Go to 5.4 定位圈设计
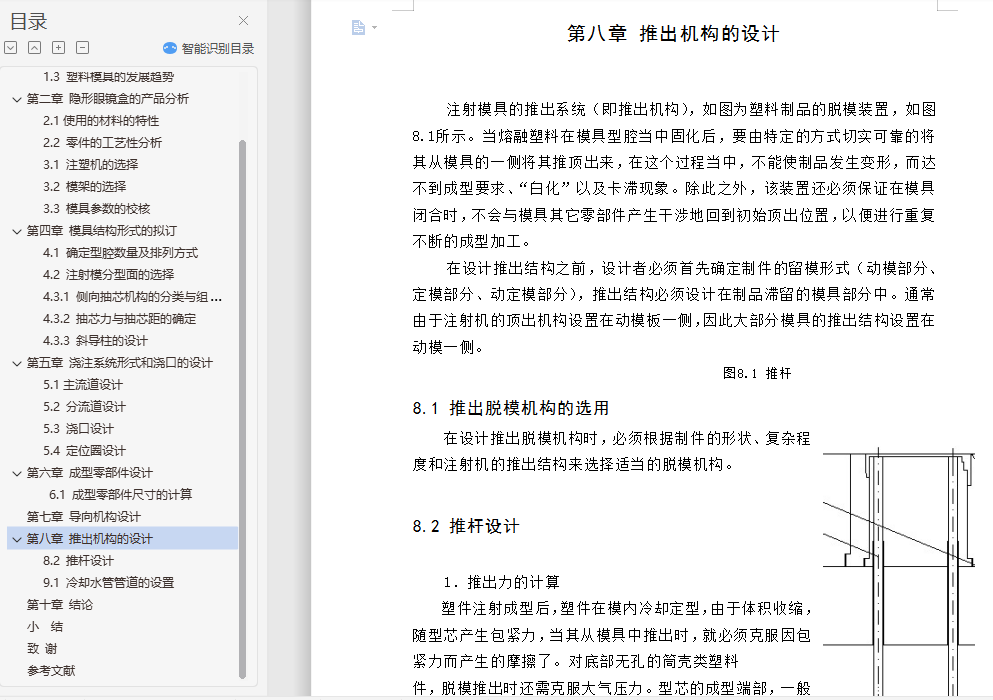The height and width of the screenshot is (700, 993). point(84,451)
